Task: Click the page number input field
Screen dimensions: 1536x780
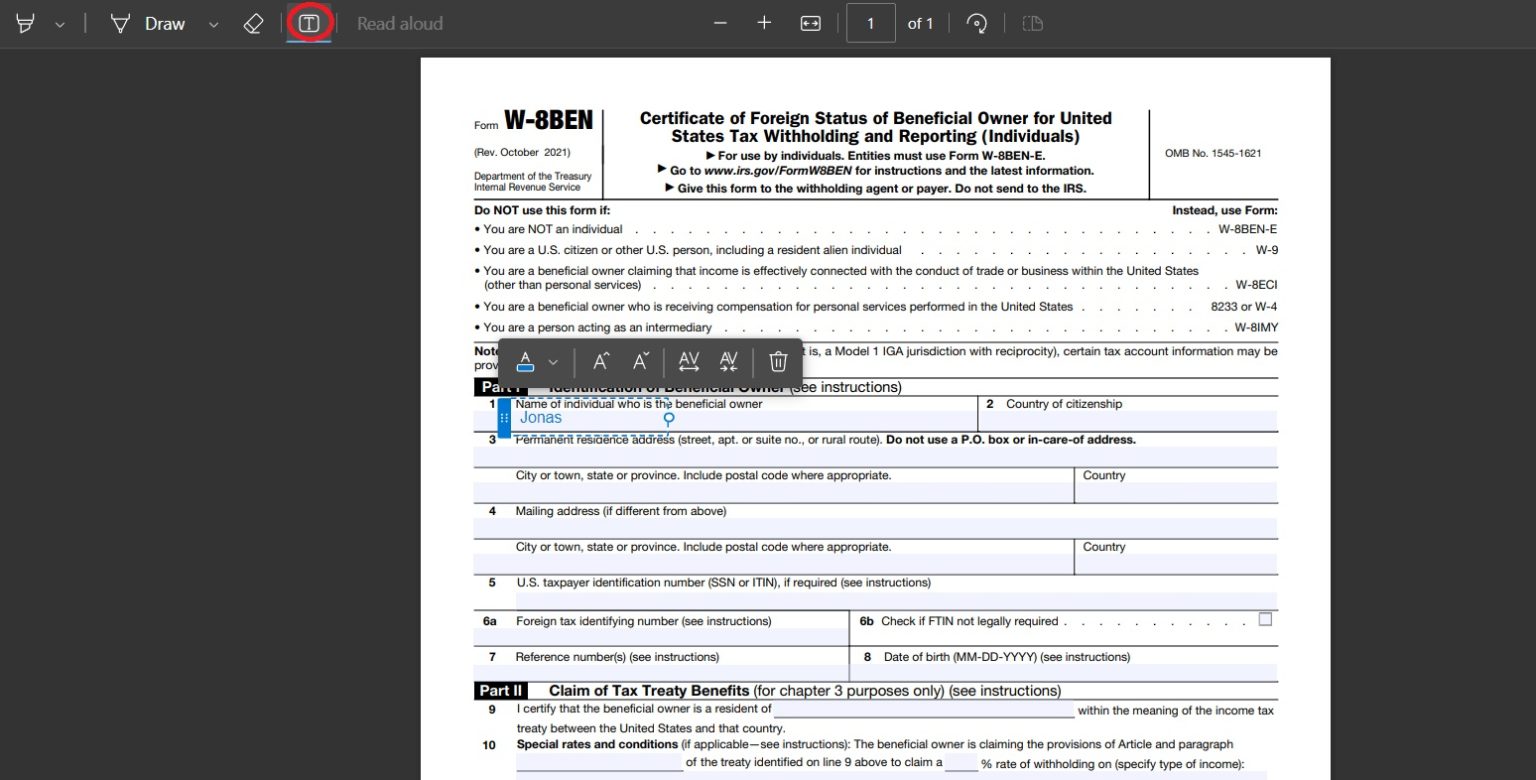Action: pos(870,22)
